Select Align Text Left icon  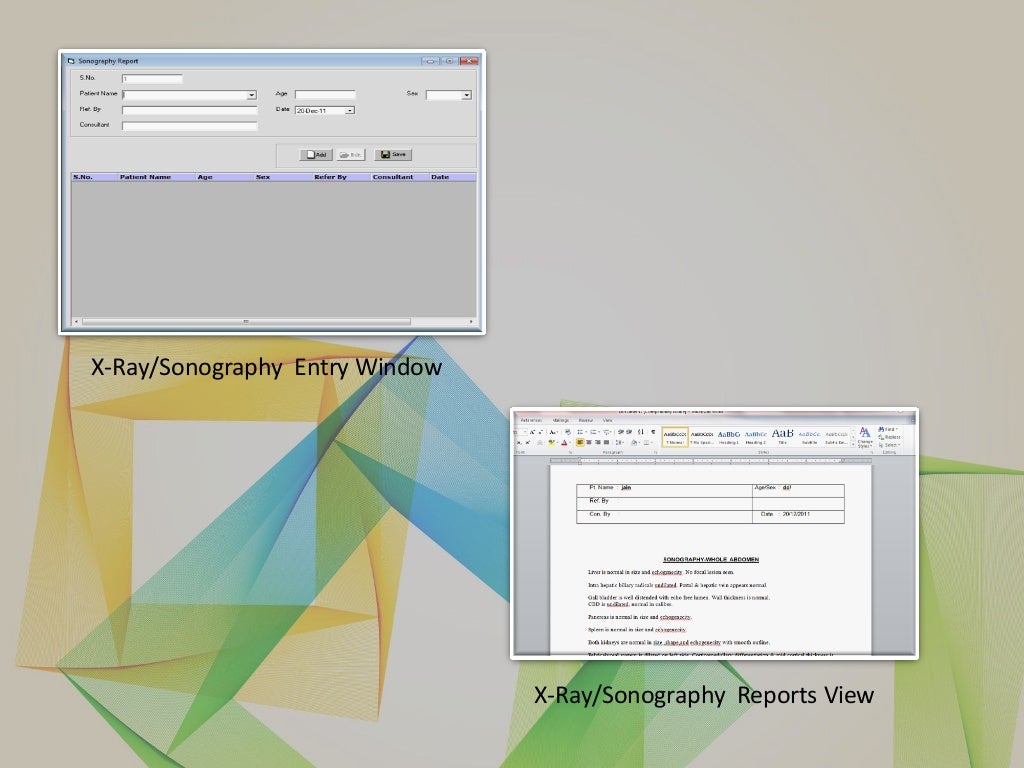tap(580, 443)
